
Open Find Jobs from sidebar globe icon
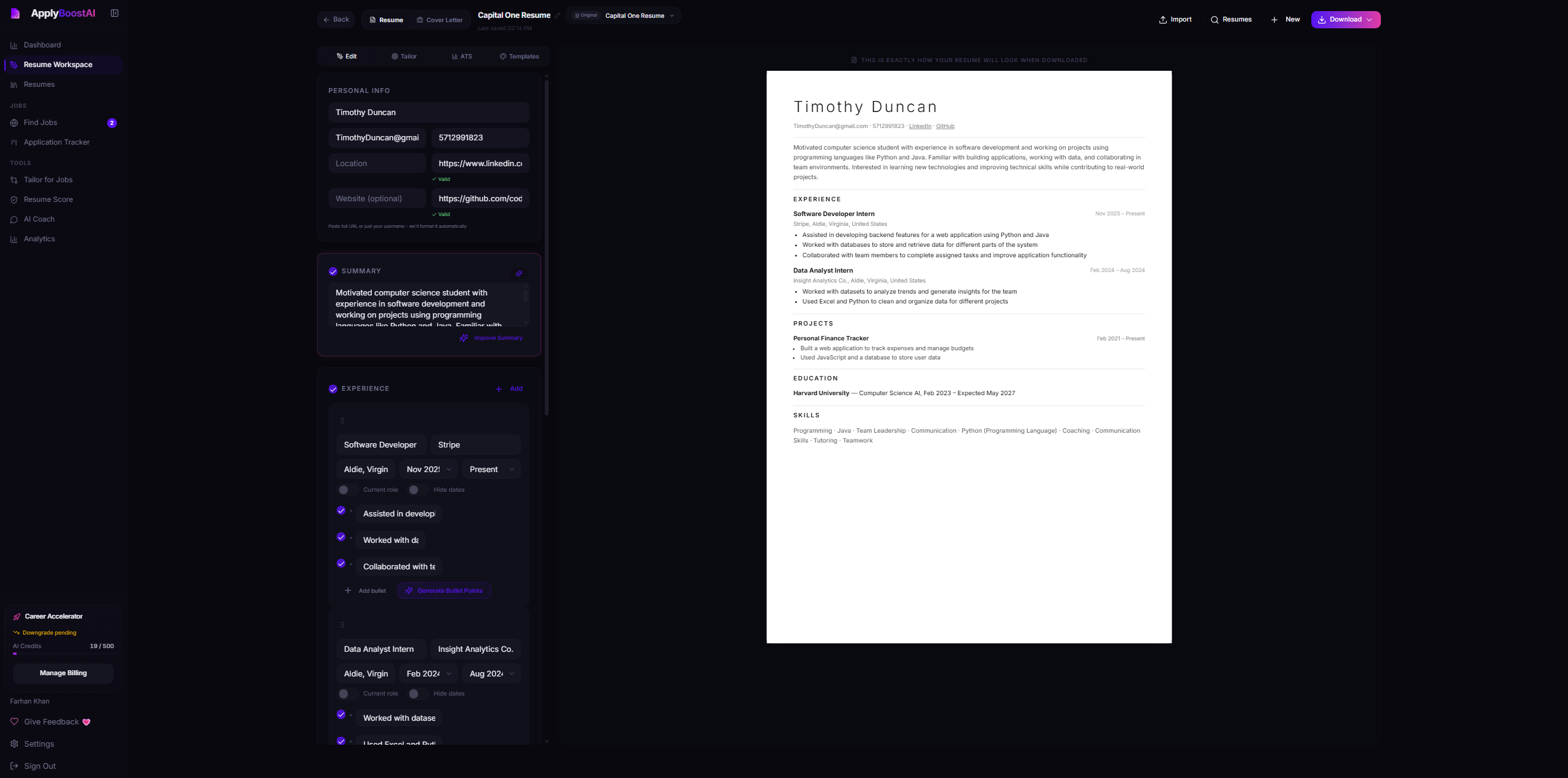pyautogui.click(x=14, y=122)
